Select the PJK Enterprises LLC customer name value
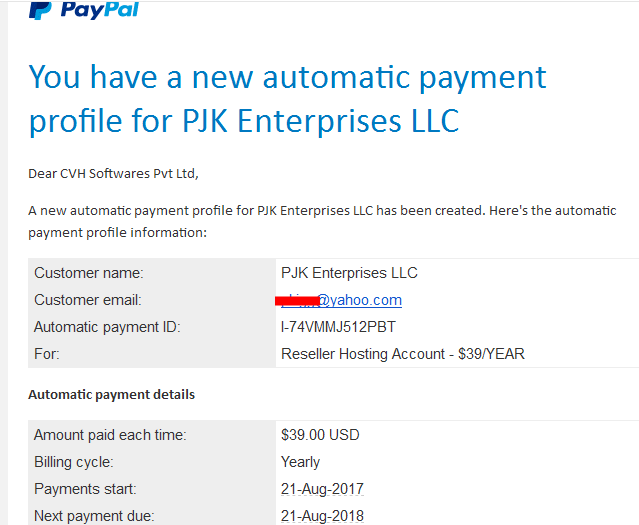The width and height of the screenshot is (639, 525). 349,273
